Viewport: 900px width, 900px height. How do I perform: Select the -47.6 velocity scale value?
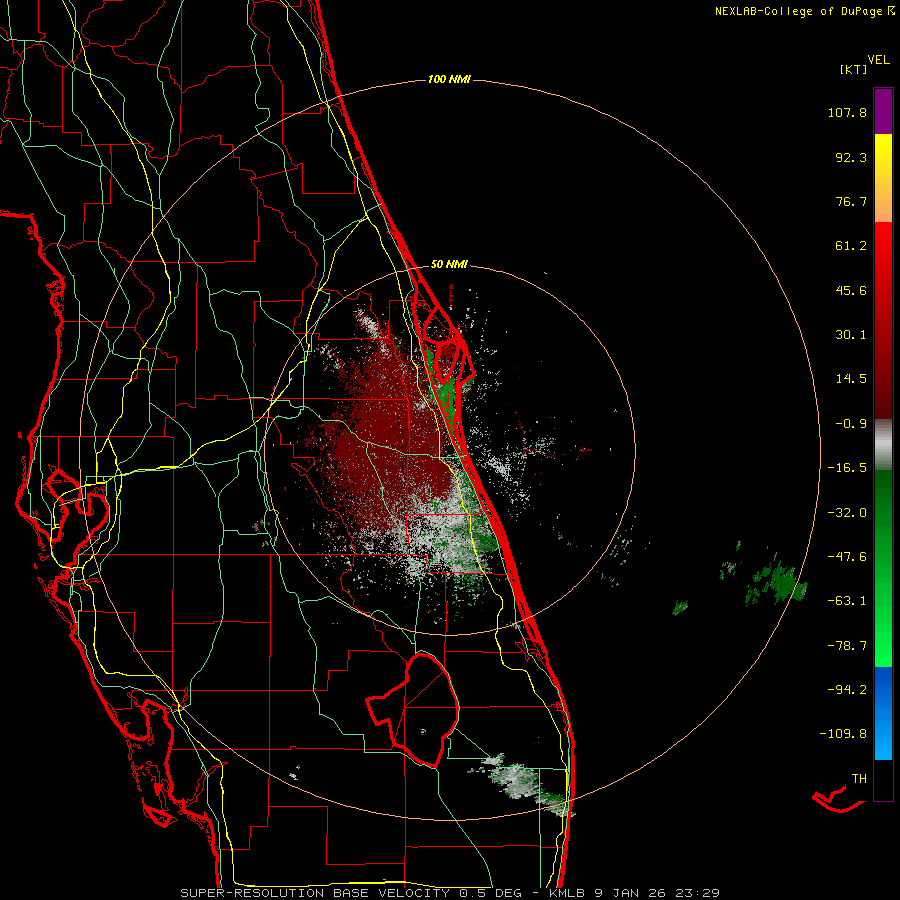[x=847, y=557]
